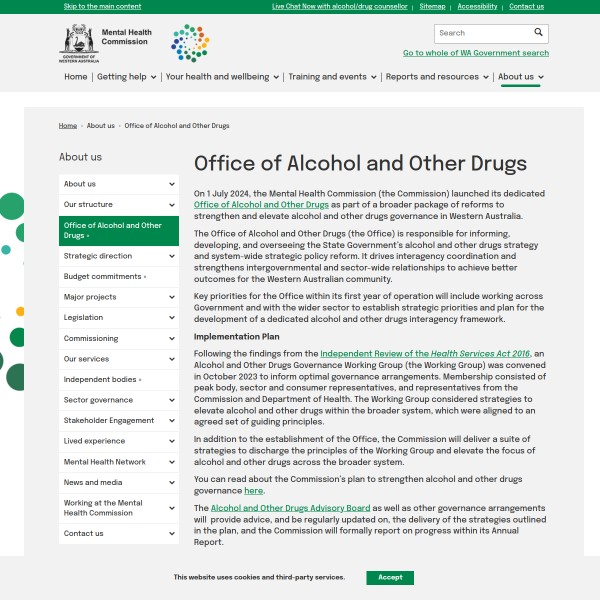Expand the Strategic direction sidebar chevron

coord(172,256)
